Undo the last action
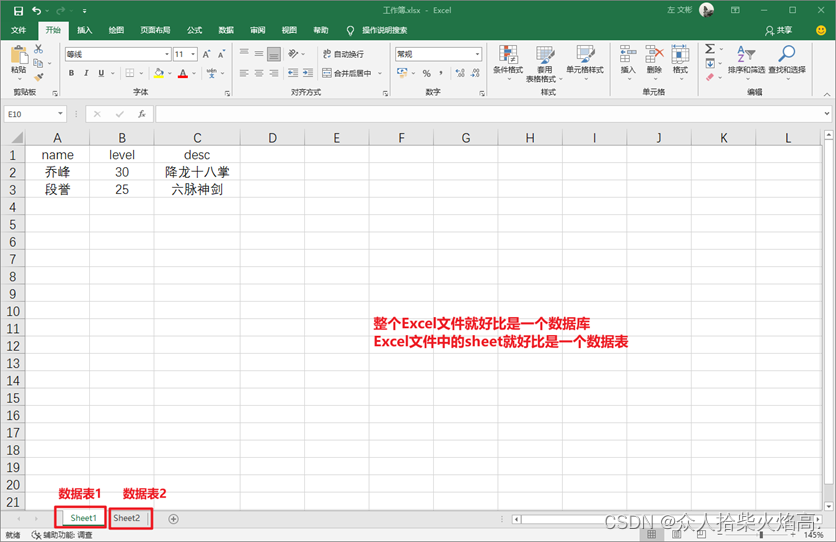The width and height of the screenshot is (836, 542). point(36,11)
